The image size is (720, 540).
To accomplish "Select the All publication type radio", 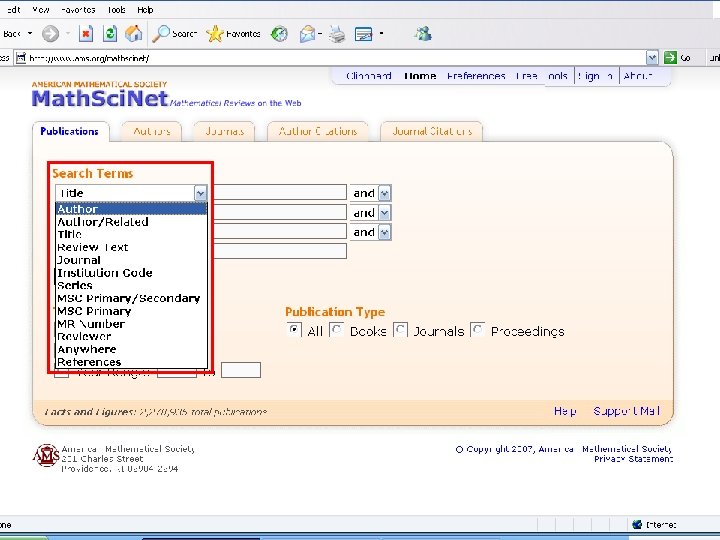I will pyautogui.click(x=294, y=330).
